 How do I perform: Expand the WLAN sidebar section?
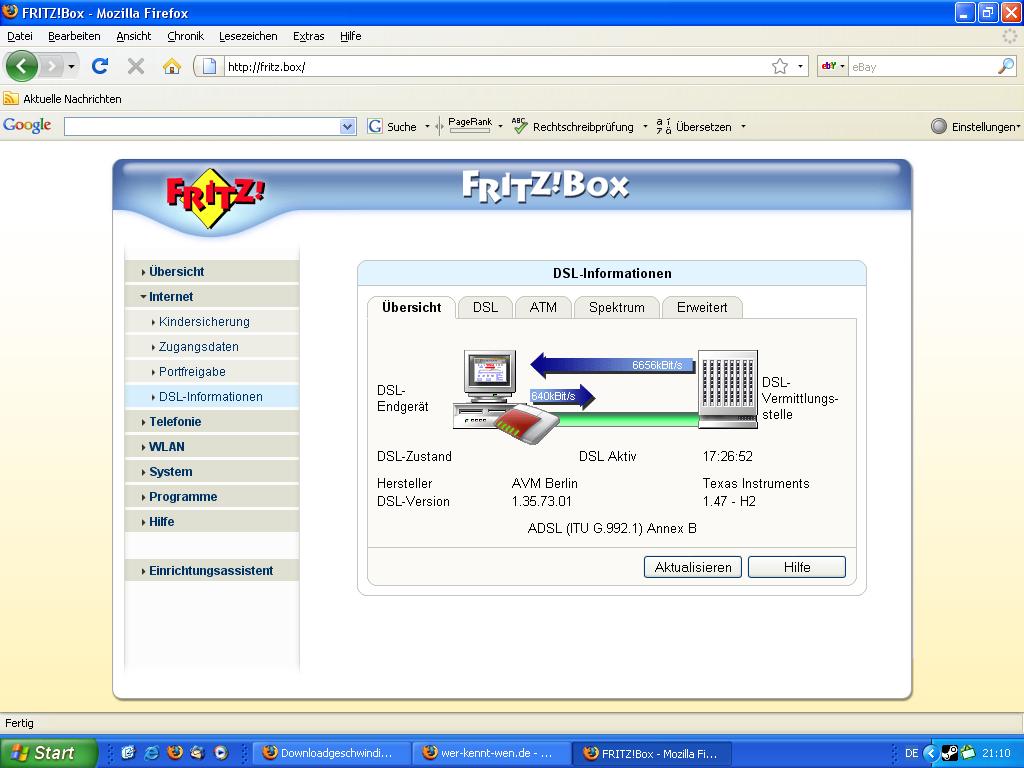(212, 447)
